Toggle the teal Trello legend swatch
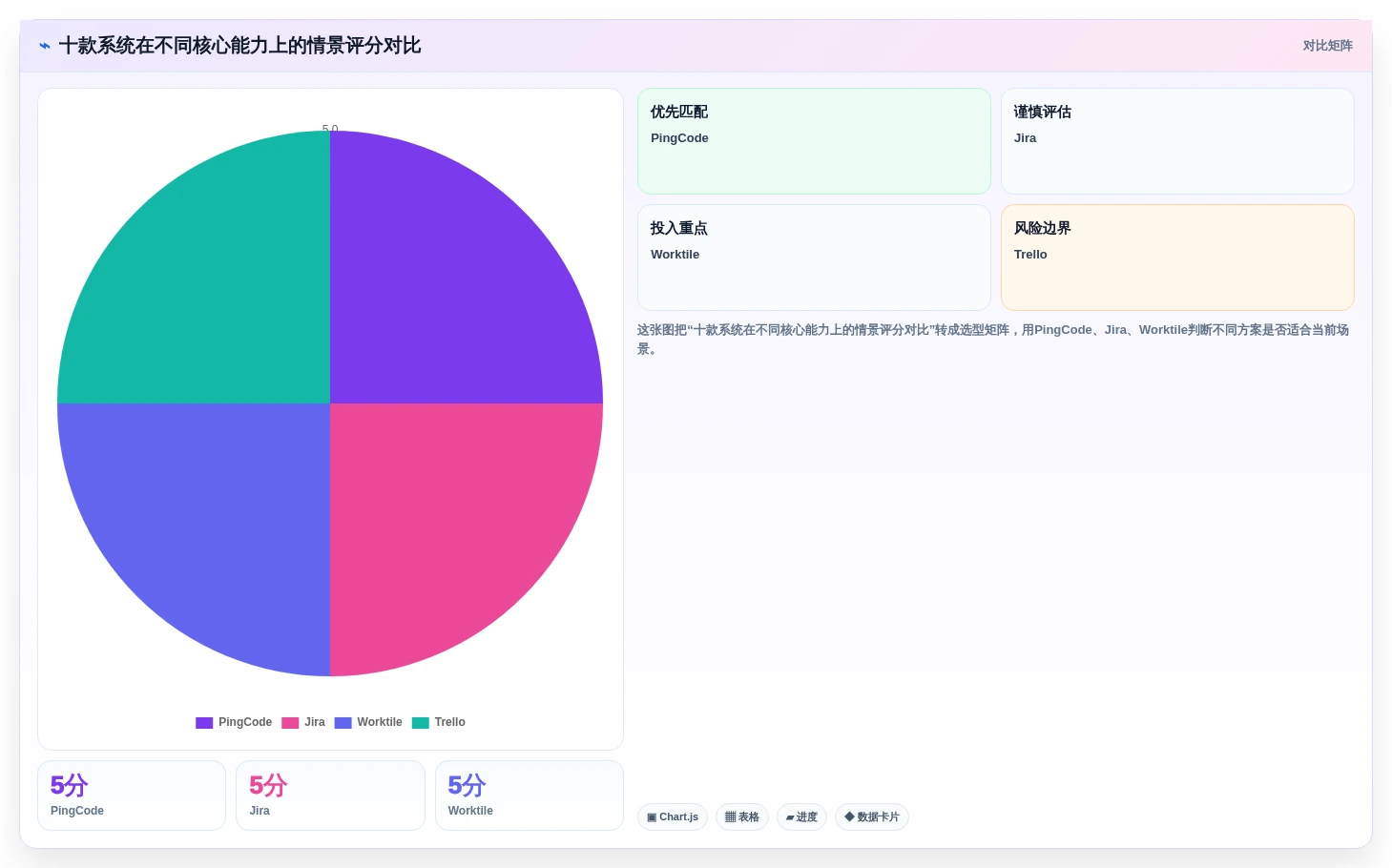Screen dimensions: 1392x868 coord(421,723)
